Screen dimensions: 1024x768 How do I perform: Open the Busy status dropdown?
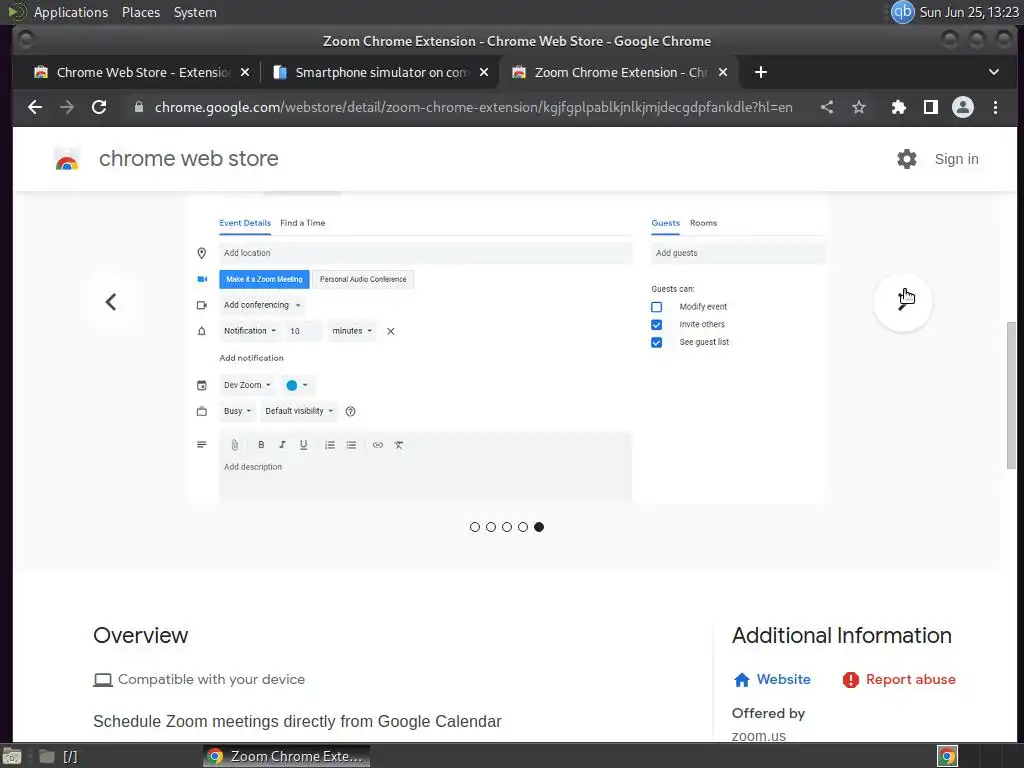(237, 411)
